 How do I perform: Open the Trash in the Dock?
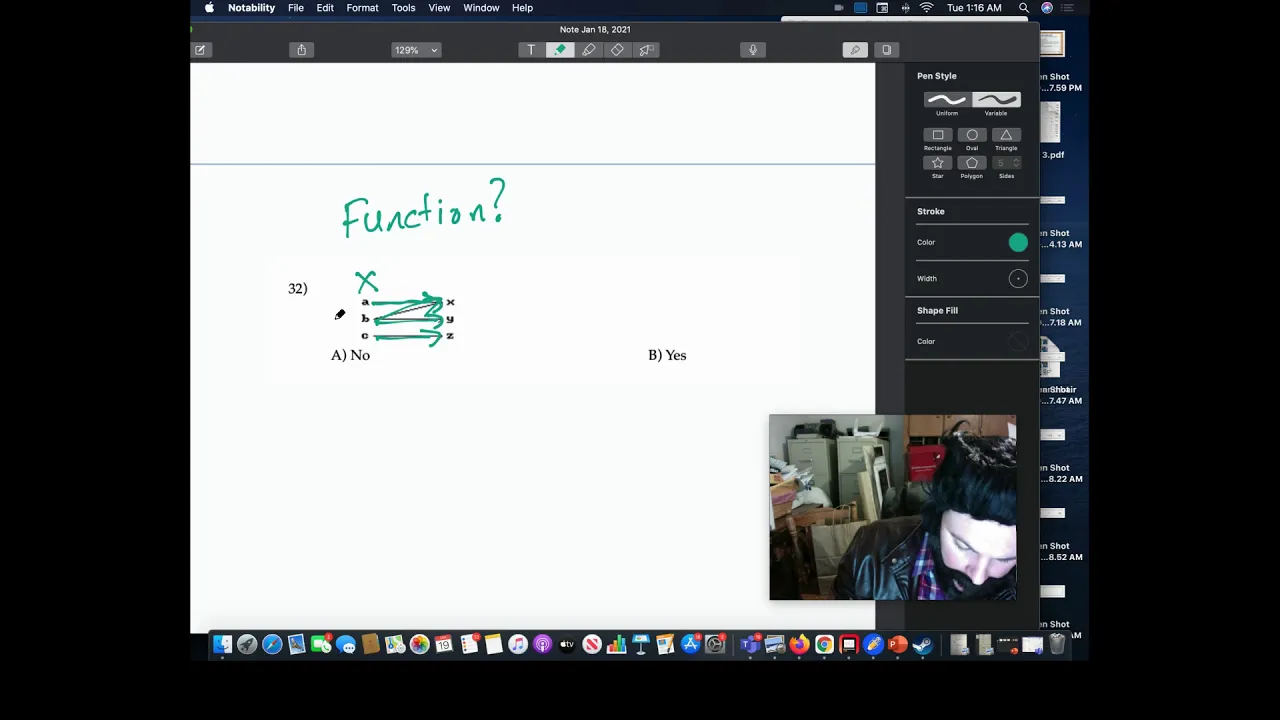[1057, 645]
